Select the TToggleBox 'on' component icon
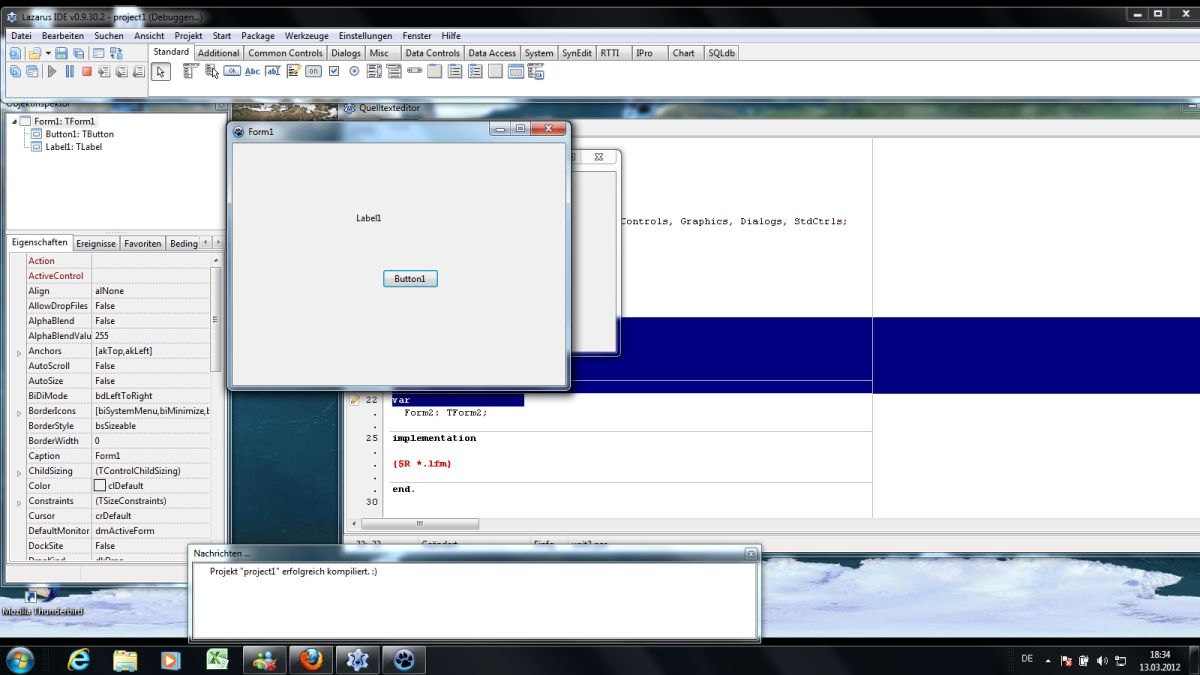The image size is (1200, 675). [313, 71]
